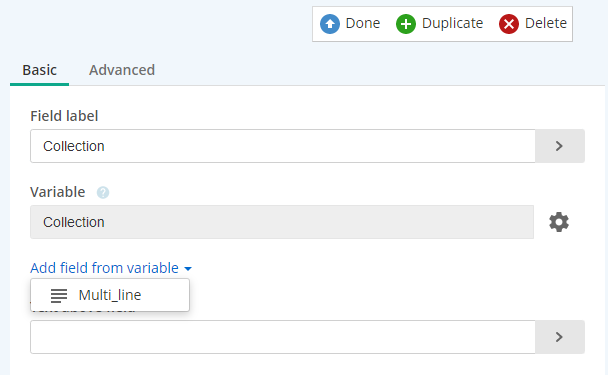Select Multi_line from the dropdown list
This screenshot has width=608, height=375.
[110, 295]
